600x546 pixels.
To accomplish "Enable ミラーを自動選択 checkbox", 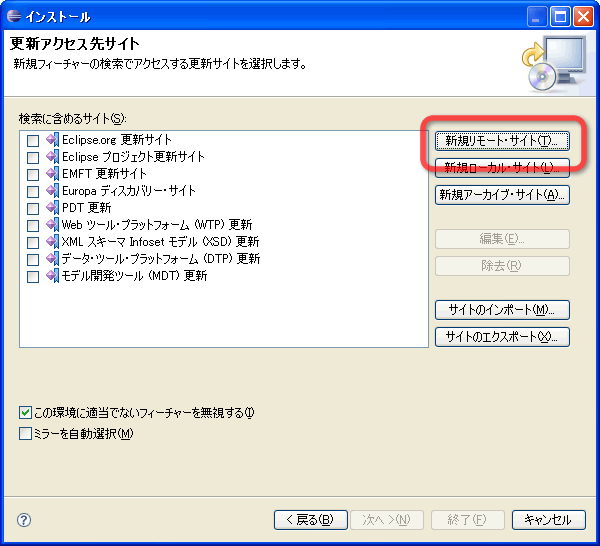I will point(25,434).
